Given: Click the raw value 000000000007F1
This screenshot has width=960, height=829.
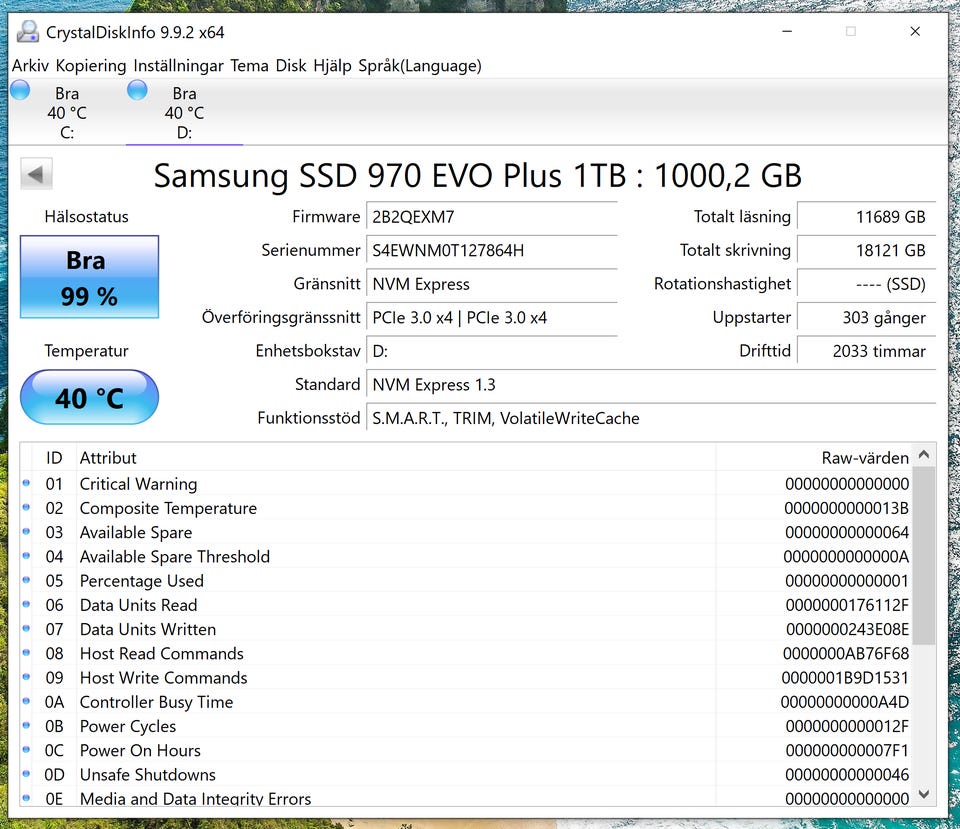Looking at the screenshot, I should pos(847,751).
